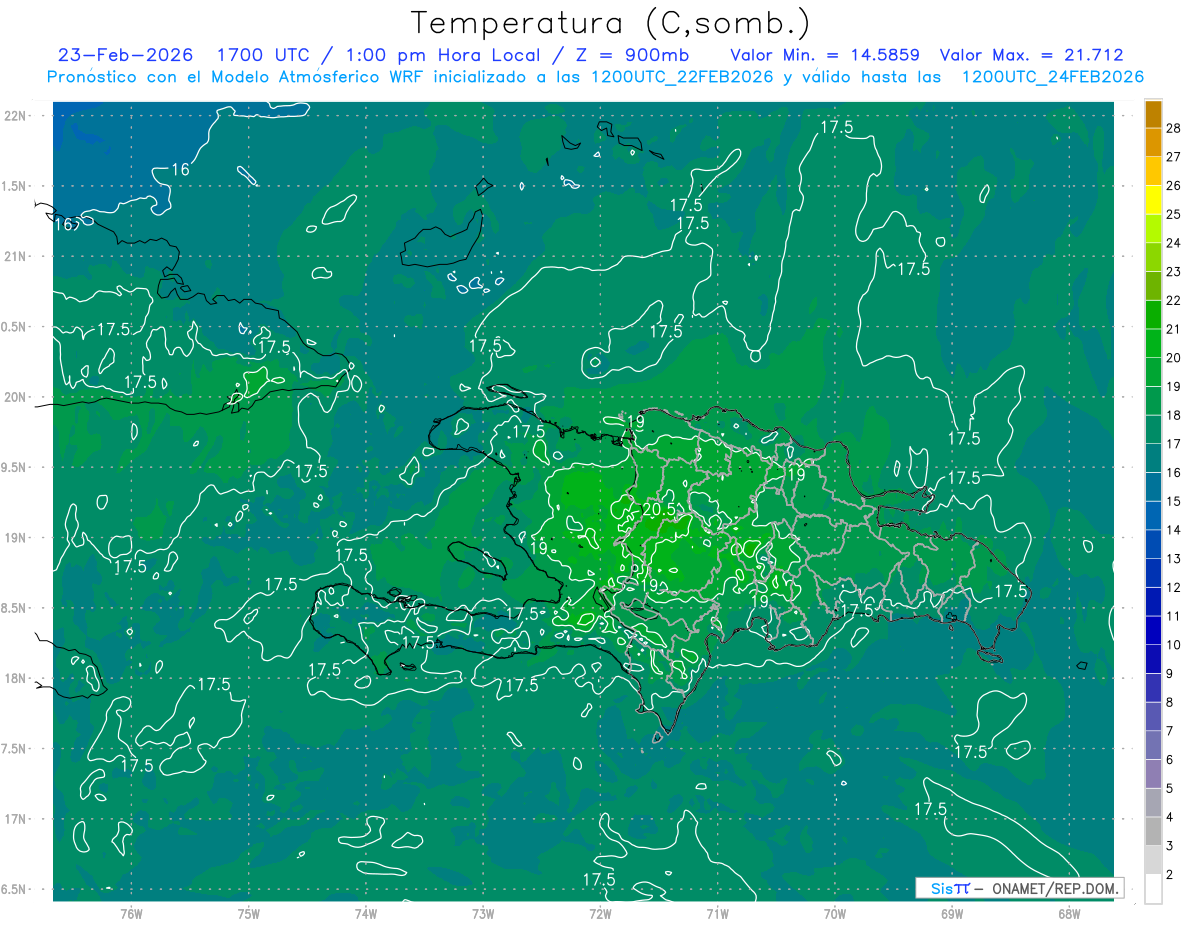Click the "74W" longitude axis label
The image size is (1200, 927).
click(x=365, y=913)
